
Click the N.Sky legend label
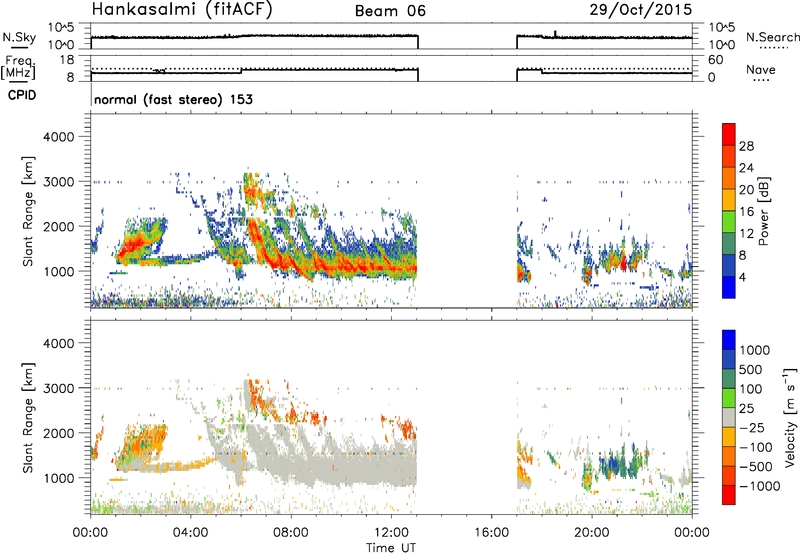[x=19, y=37]
